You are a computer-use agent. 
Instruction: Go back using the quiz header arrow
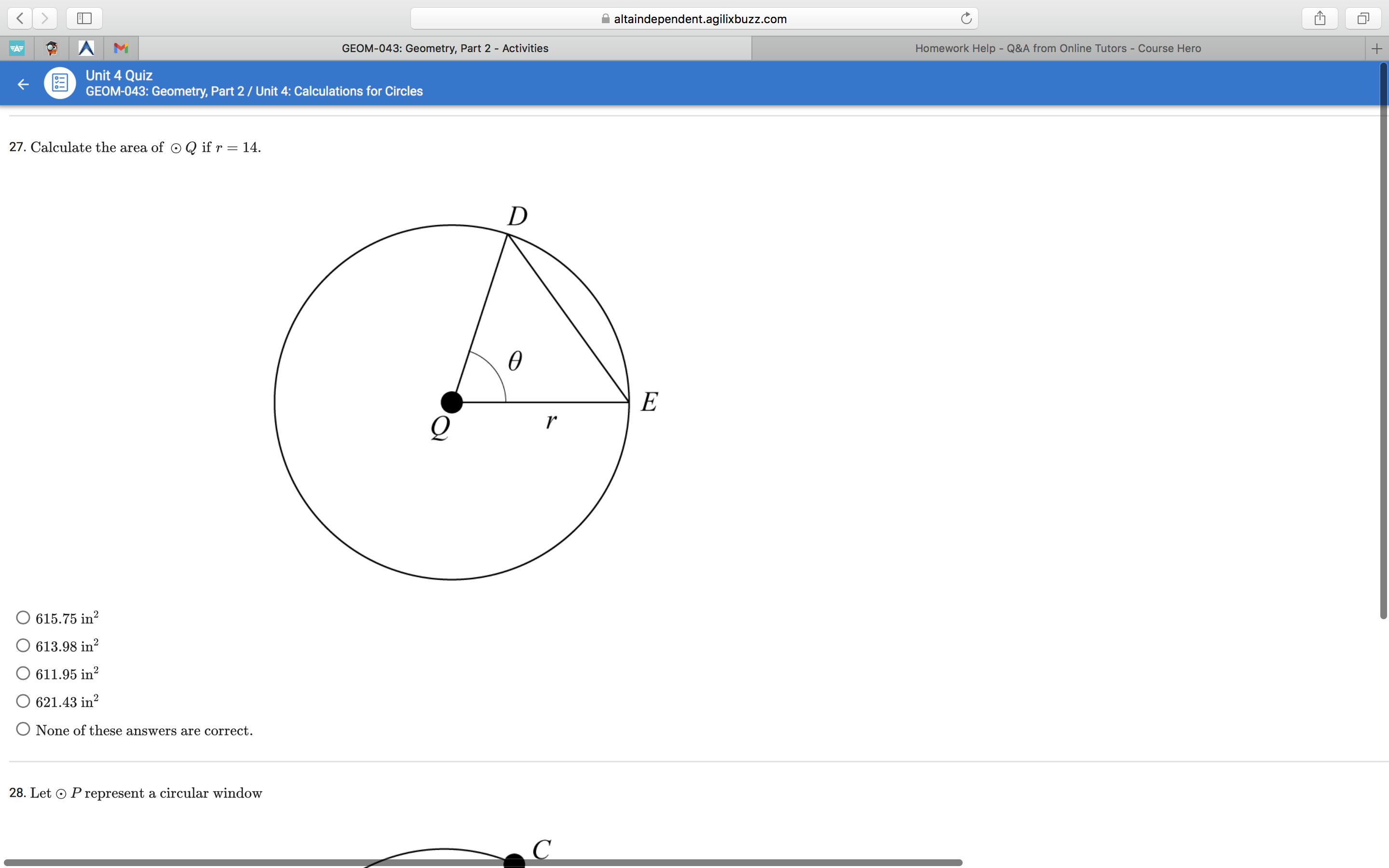click(x=23, y=84)
